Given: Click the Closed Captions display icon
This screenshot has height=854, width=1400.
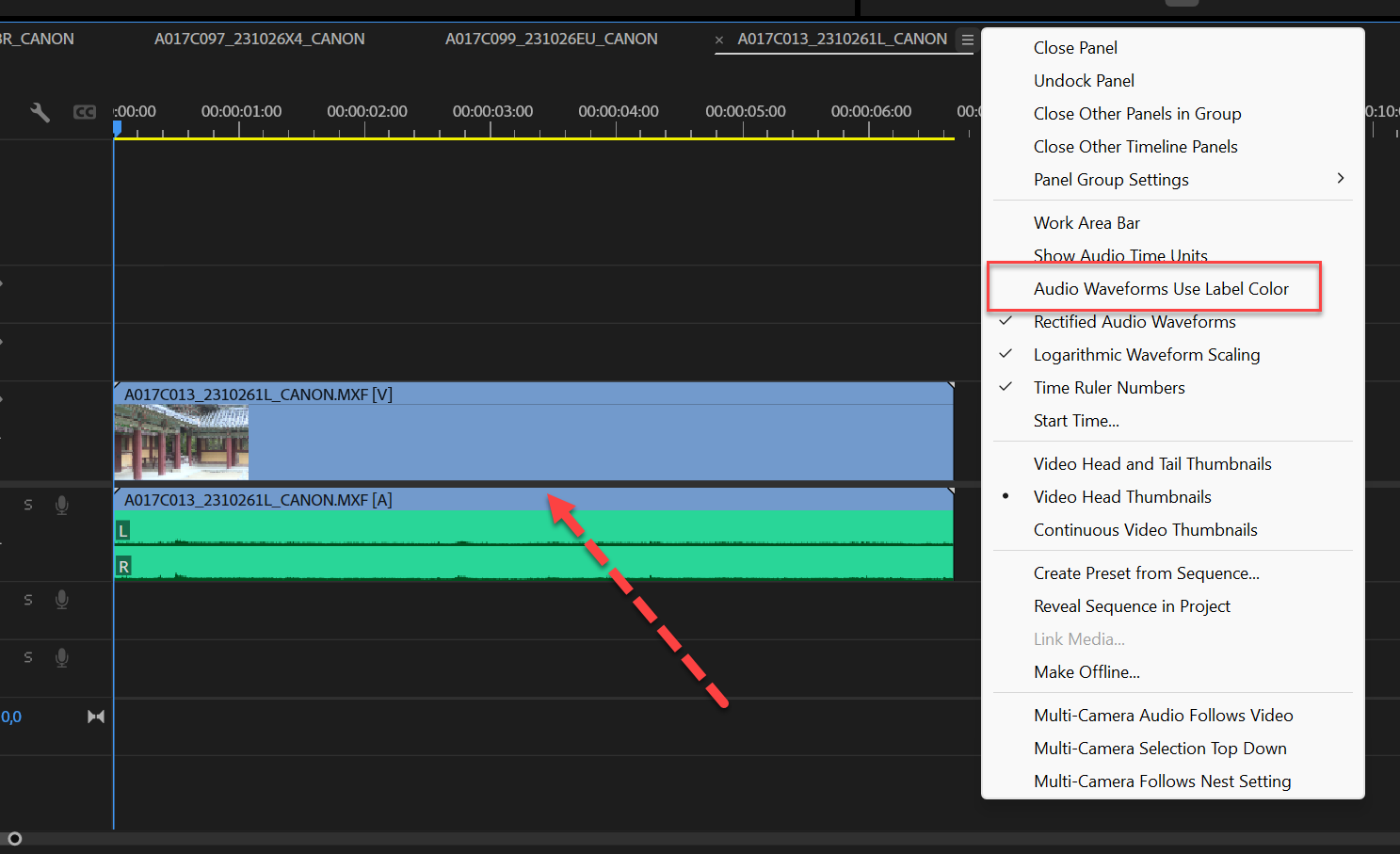Looking at the screenshot, I should coord(84,111).
